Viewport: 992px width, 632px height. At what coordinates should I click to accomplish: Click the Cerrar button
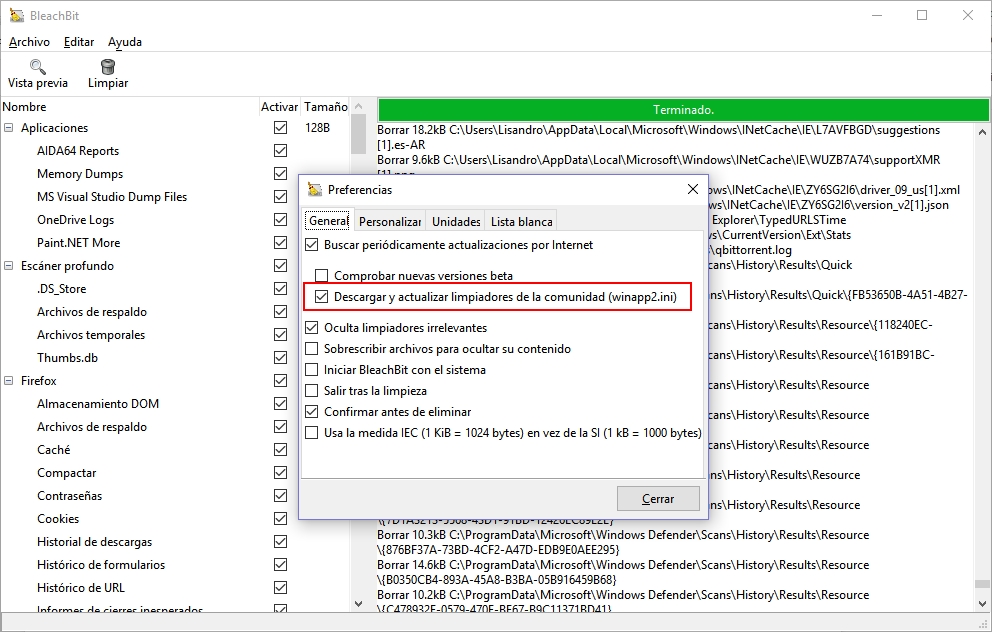(658, 499)
